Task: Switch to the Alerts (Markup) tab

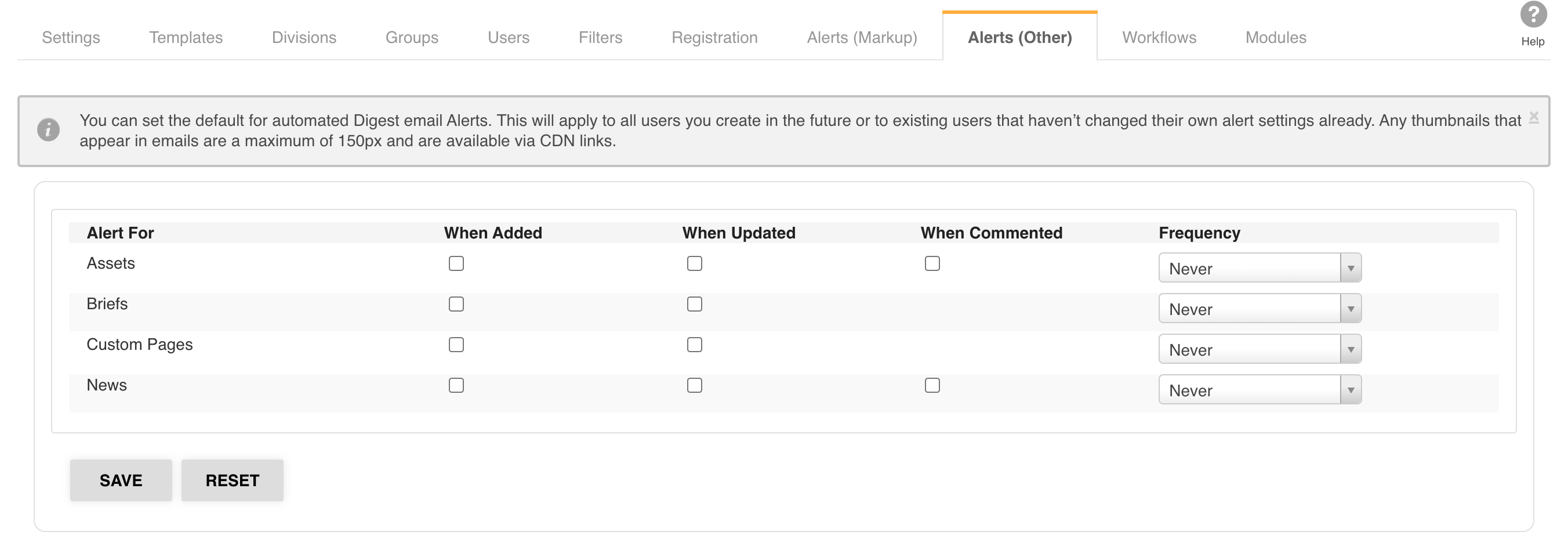Action: click(x=861, y=38)
